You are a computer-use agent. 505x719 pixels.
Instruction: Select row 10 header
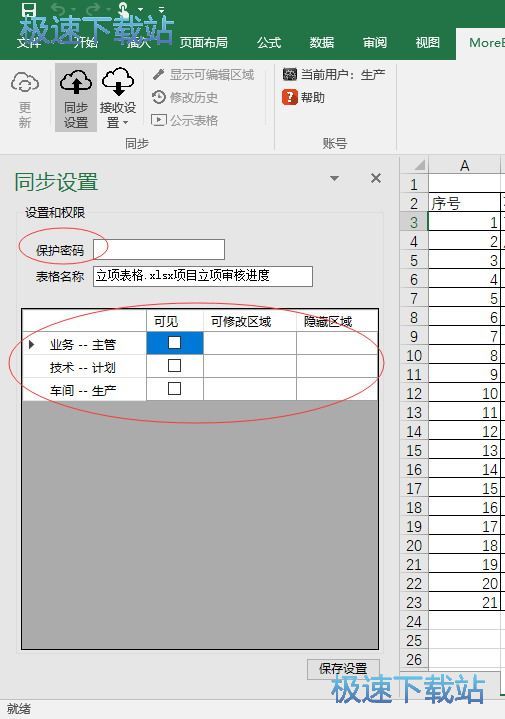coord(414,355)
